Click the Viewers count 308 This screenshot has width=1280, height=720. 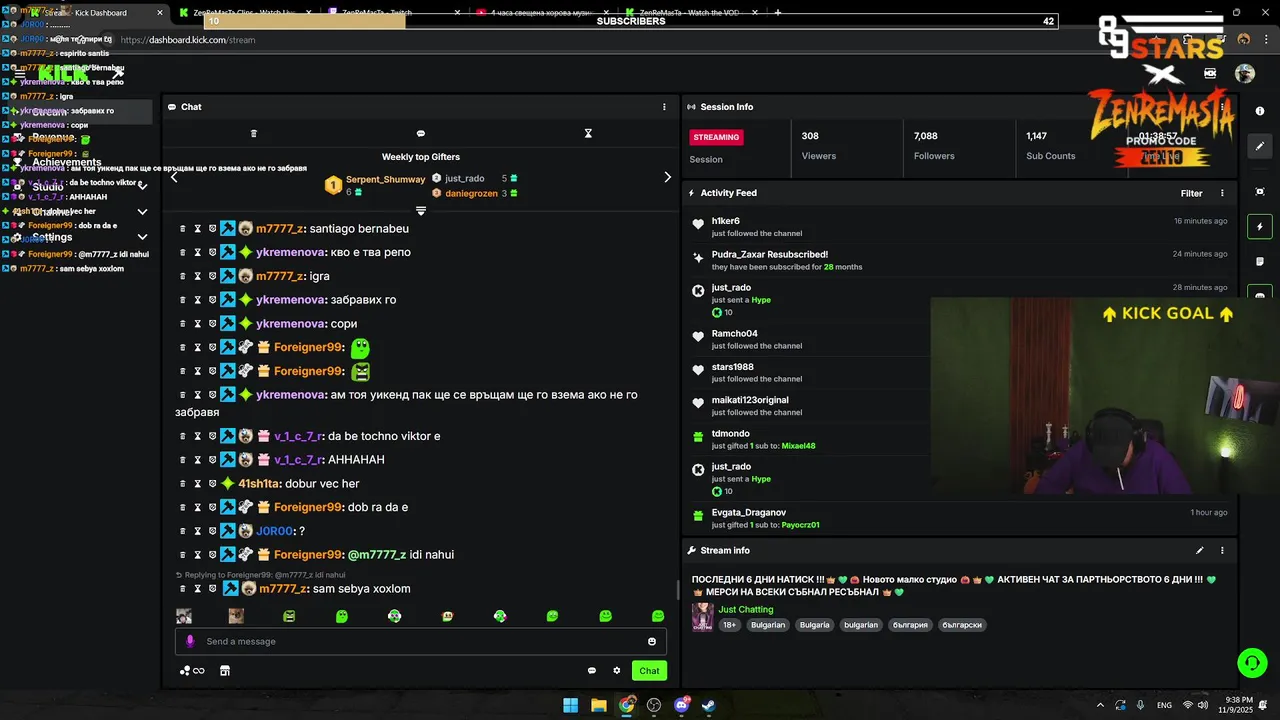tap(810, 136)
